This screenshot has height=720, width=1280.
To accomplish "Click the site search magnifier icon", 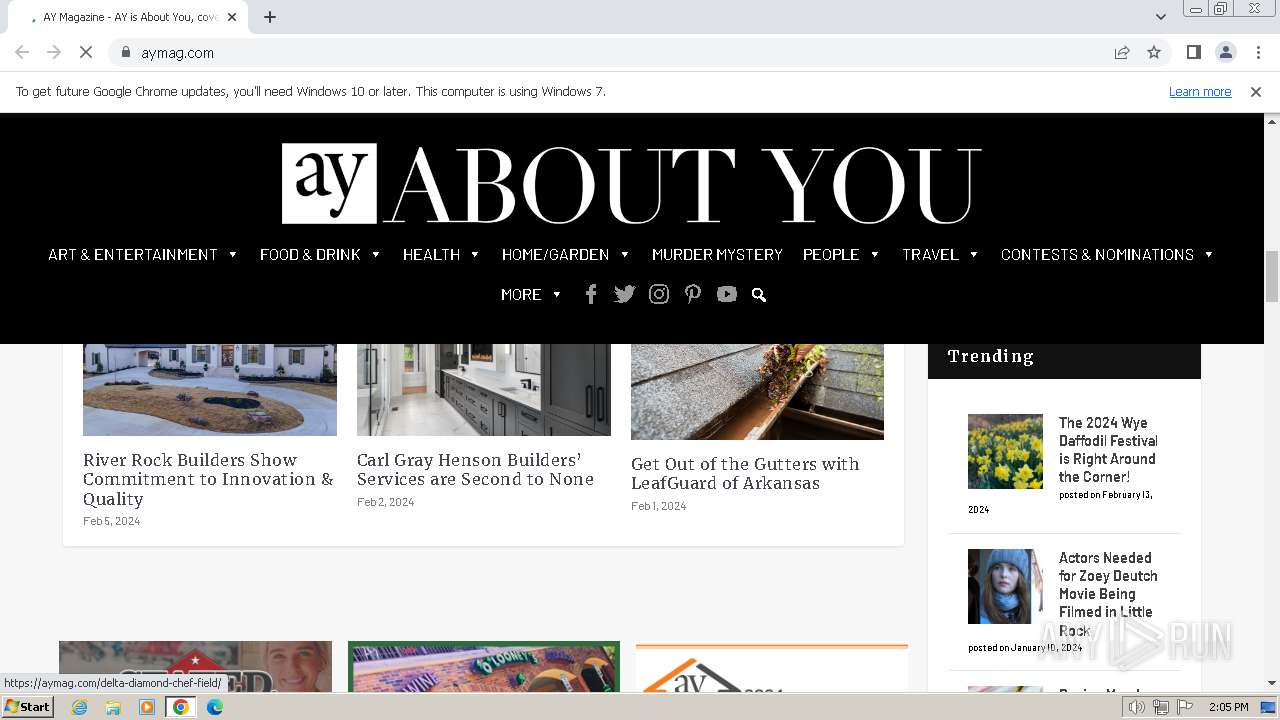I will point(759,295).
